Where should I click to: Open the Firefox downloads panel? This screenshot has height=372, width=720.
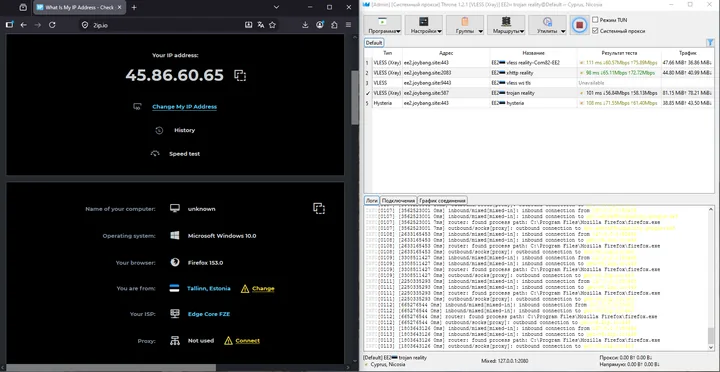click(x=305, y=25)
